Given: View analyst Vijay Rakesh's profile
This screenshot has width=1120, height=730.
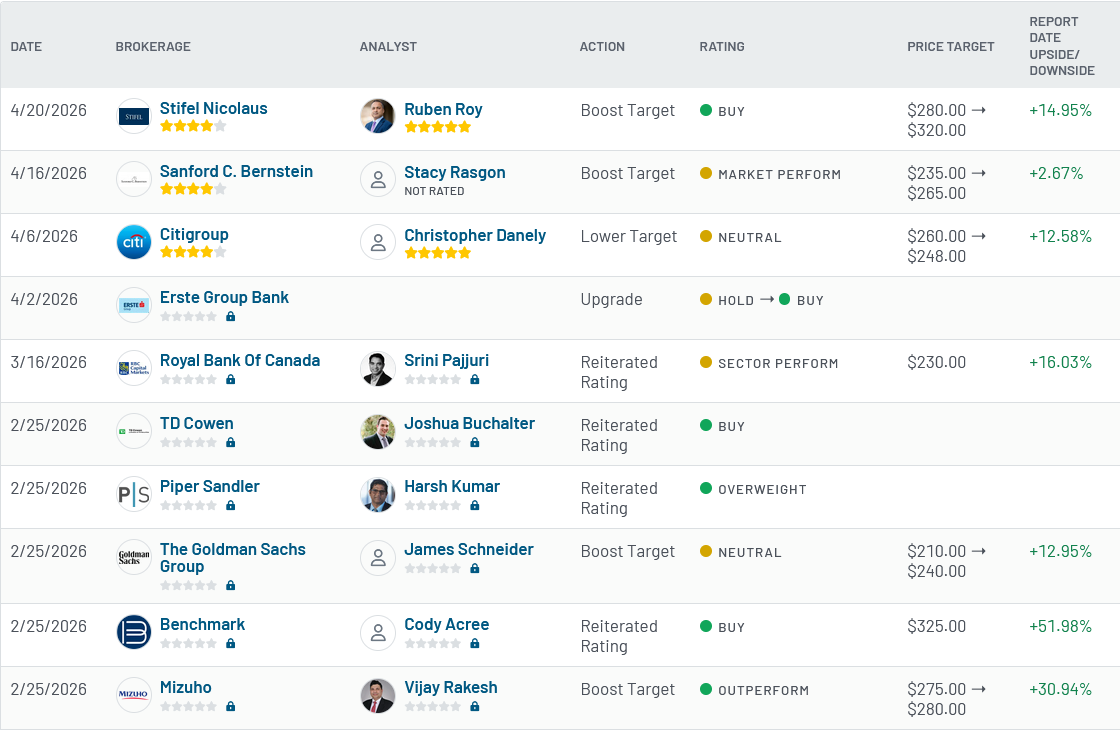Looking at the screenshot, I should pyautogui.click(x=451, y=687).
